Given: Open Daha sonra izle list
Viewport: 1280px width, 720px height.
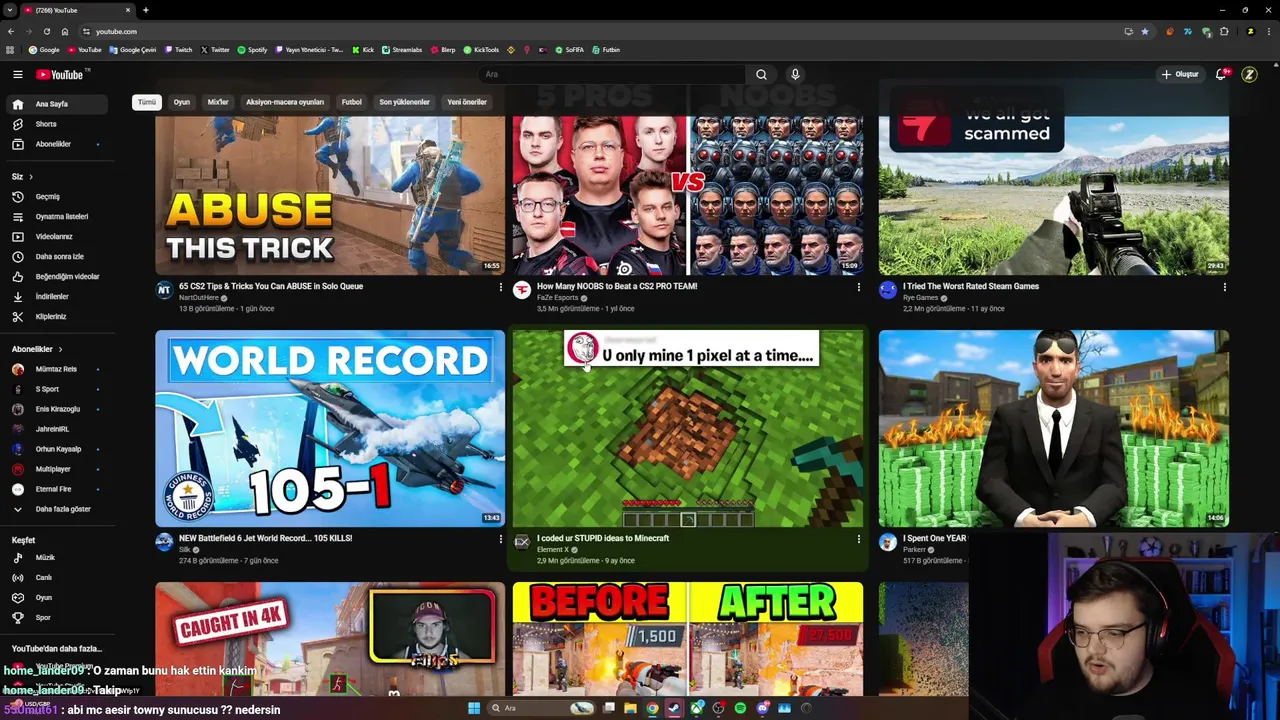Looking at the screenshot, I should (x=58, y=256).
